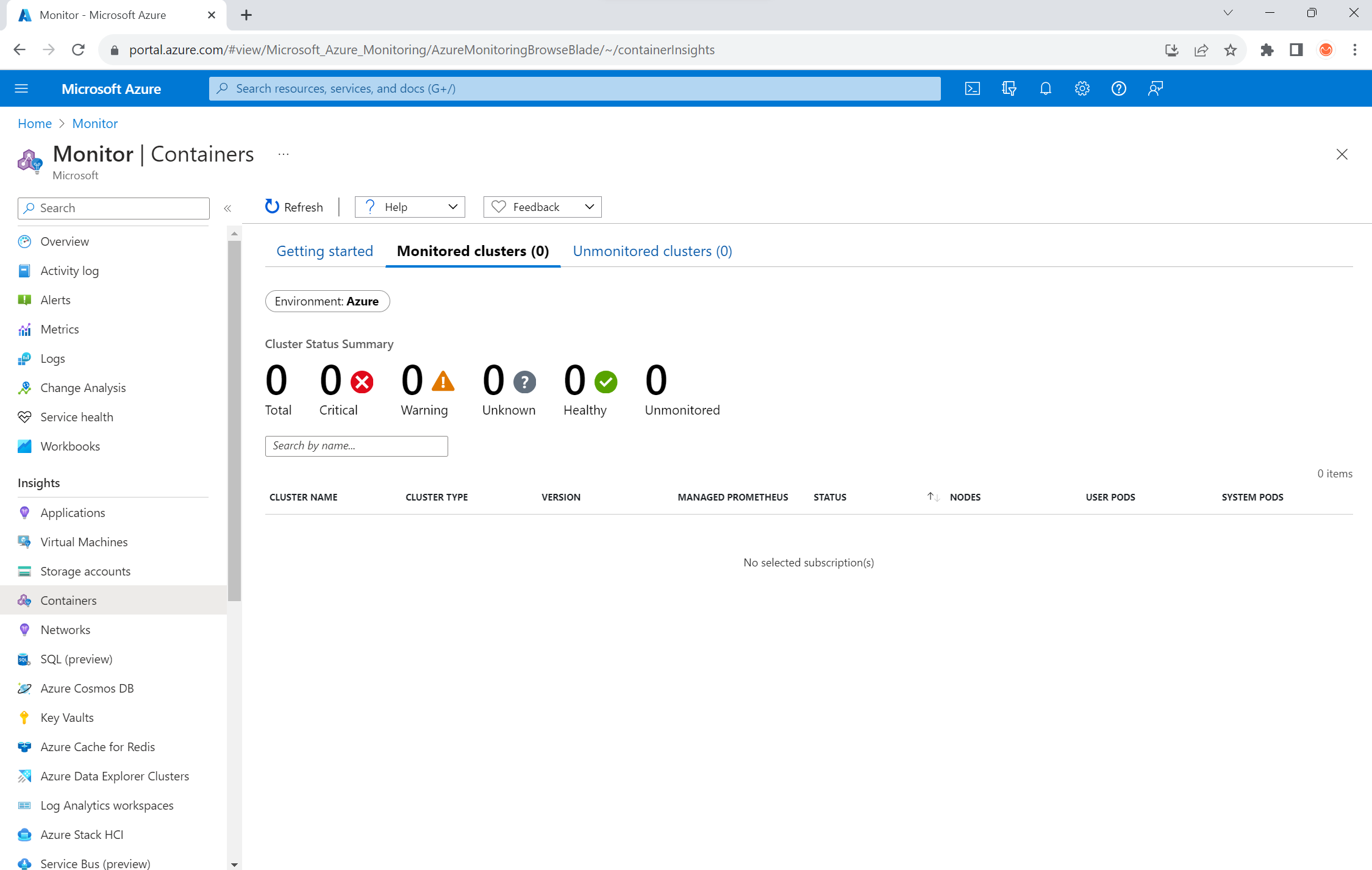The image size is (1372, 870).
Task: Open the Directories and subscriptions filter icon
Action: coord(1009,88)
